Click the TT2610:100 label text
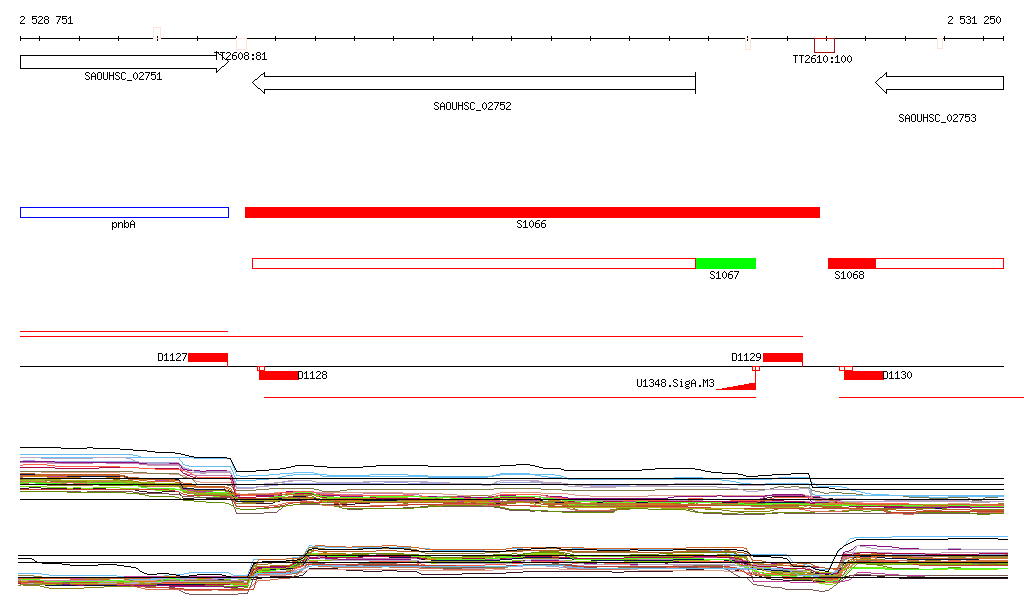The height and width of the screenshot is (611, 1024). [822, 59]
